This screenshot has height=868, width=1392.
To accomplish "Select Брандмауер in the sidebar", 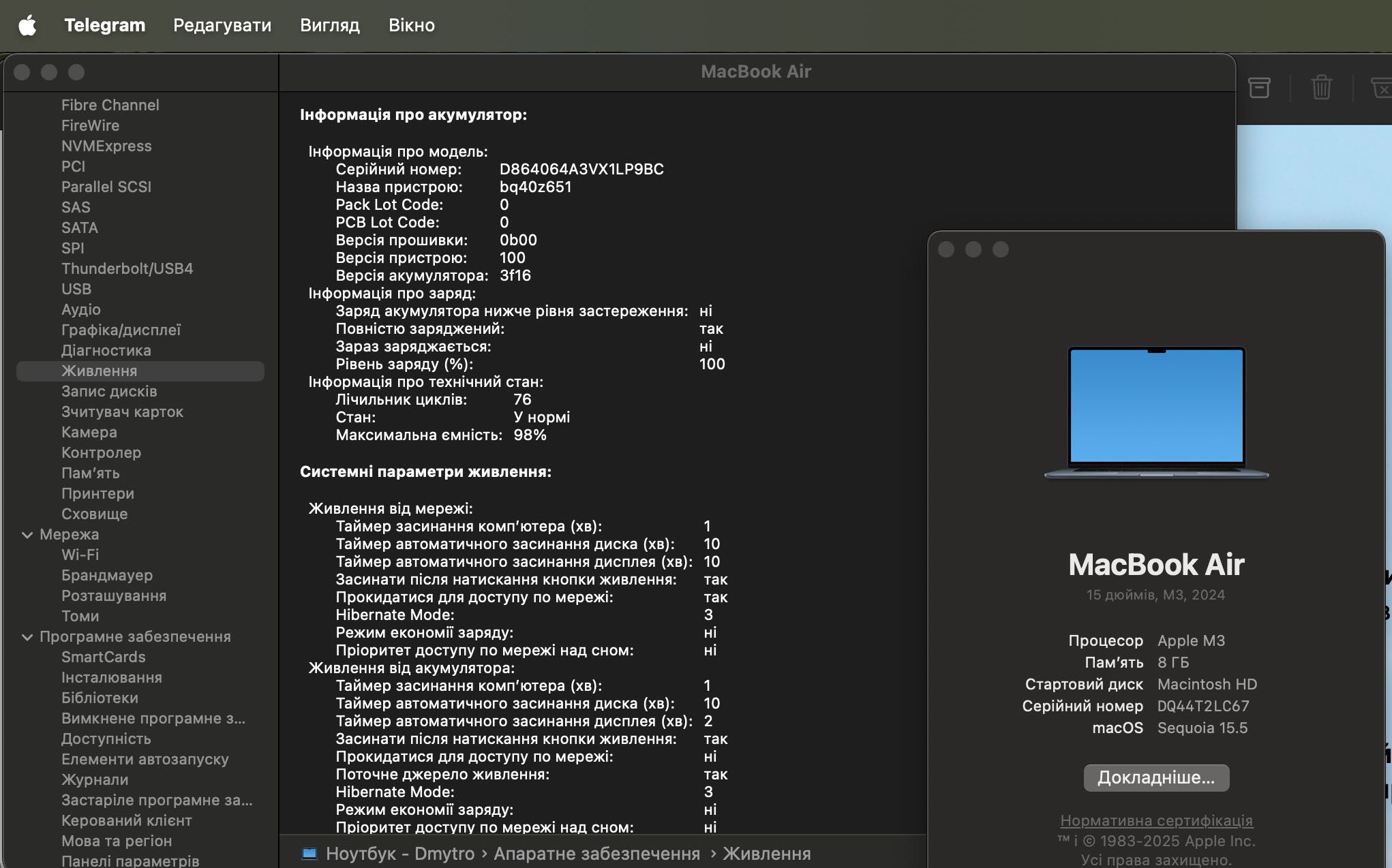I will [x=107, y=575].
